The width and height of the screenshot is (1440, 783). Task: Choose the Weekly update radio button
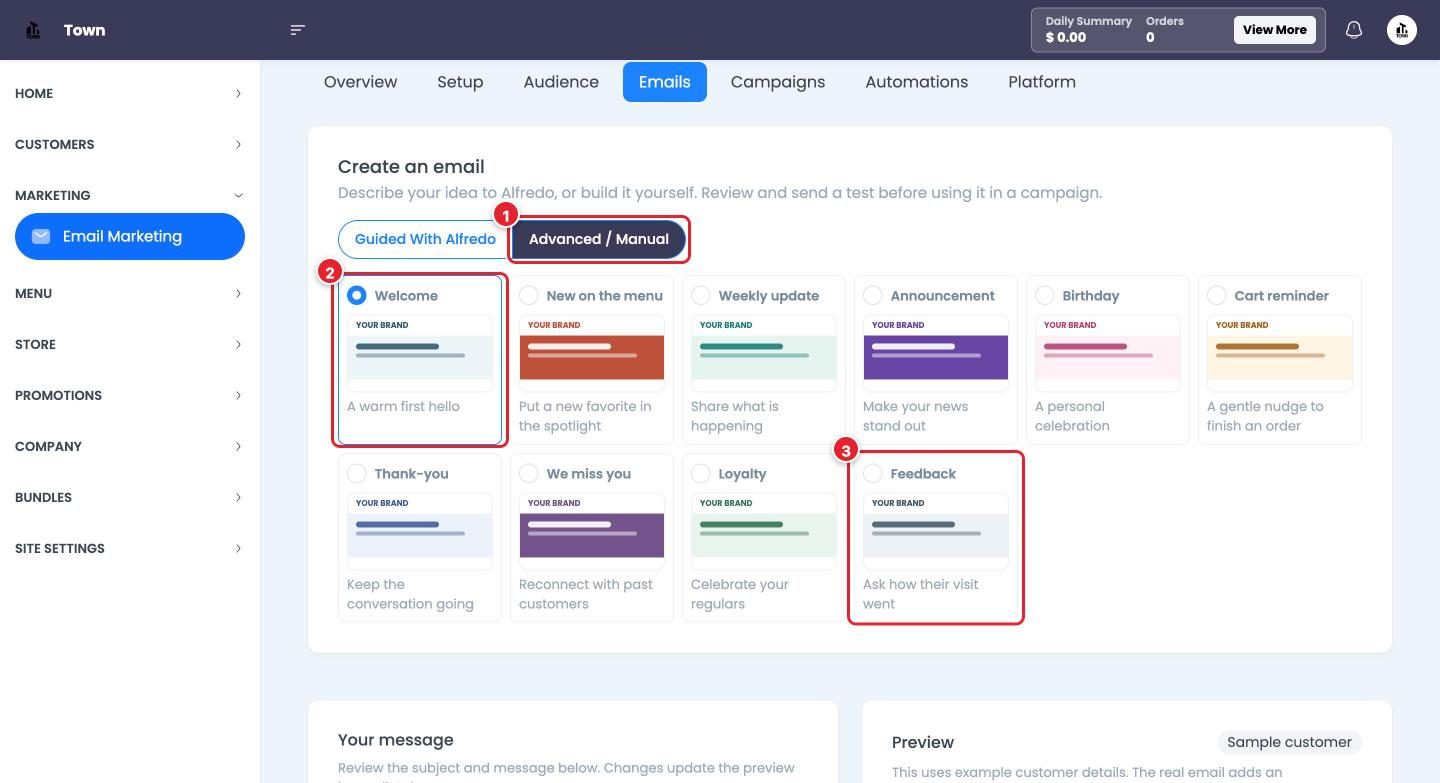point(701,295)
